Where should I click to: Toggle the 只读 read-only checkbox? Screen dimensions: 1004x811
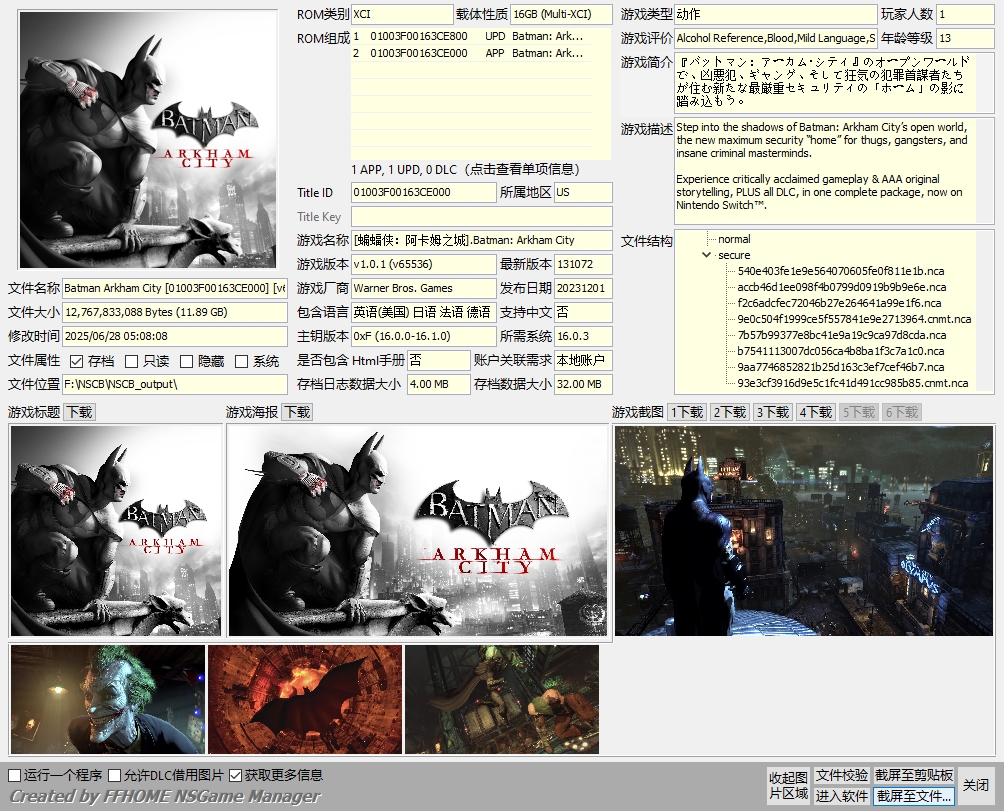[x=131, y=362]
